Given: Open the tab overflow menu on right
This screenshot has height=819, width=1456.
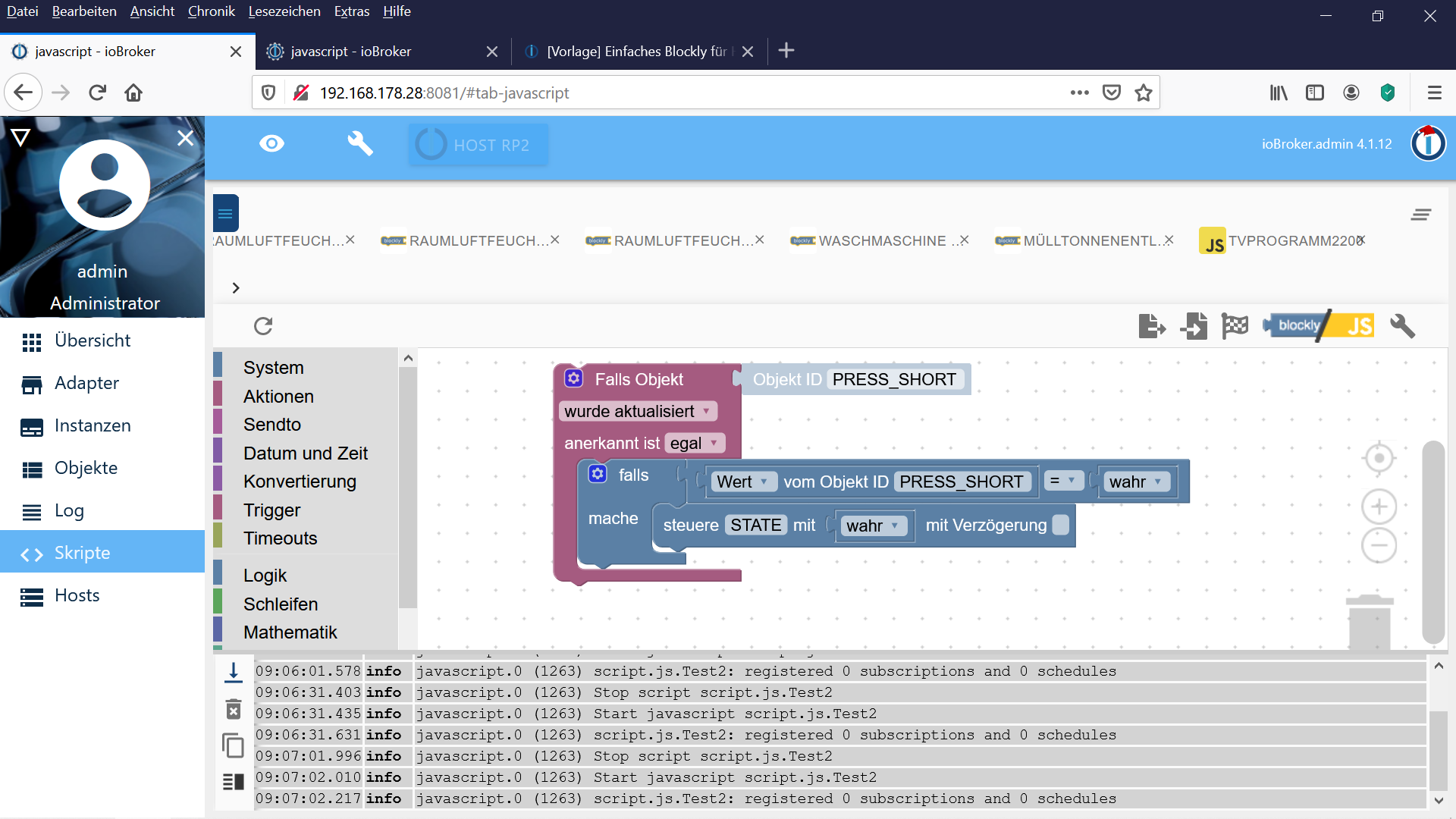Looking at the screenshot, I should point(1420,215).
